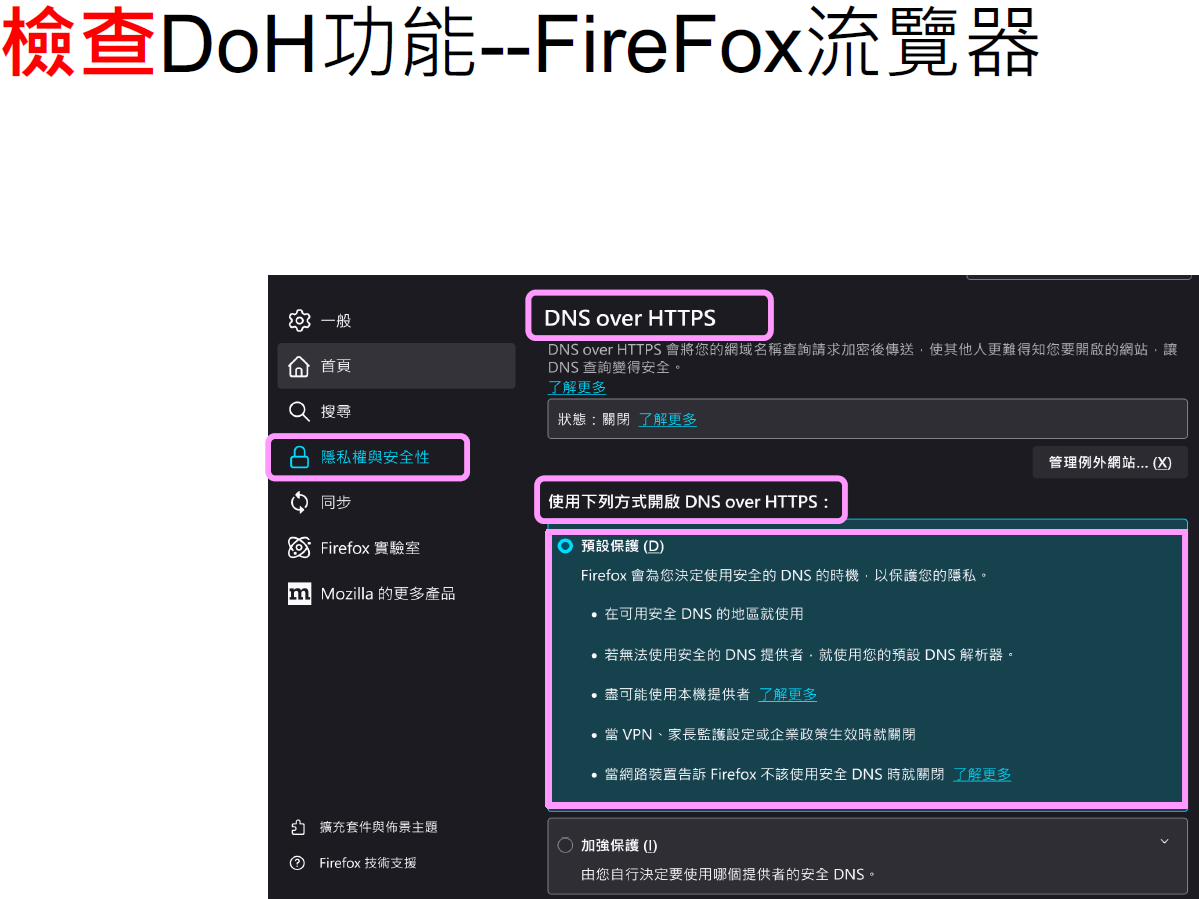Expand the 加強保護 section chevron
Screen dimensions: 1199x899
click(x=1164, y=842)
